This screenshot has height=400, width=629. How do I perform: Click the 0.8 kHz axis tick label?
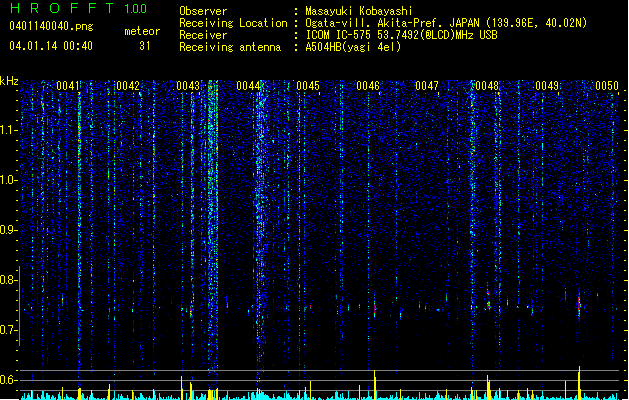[8, 280]
